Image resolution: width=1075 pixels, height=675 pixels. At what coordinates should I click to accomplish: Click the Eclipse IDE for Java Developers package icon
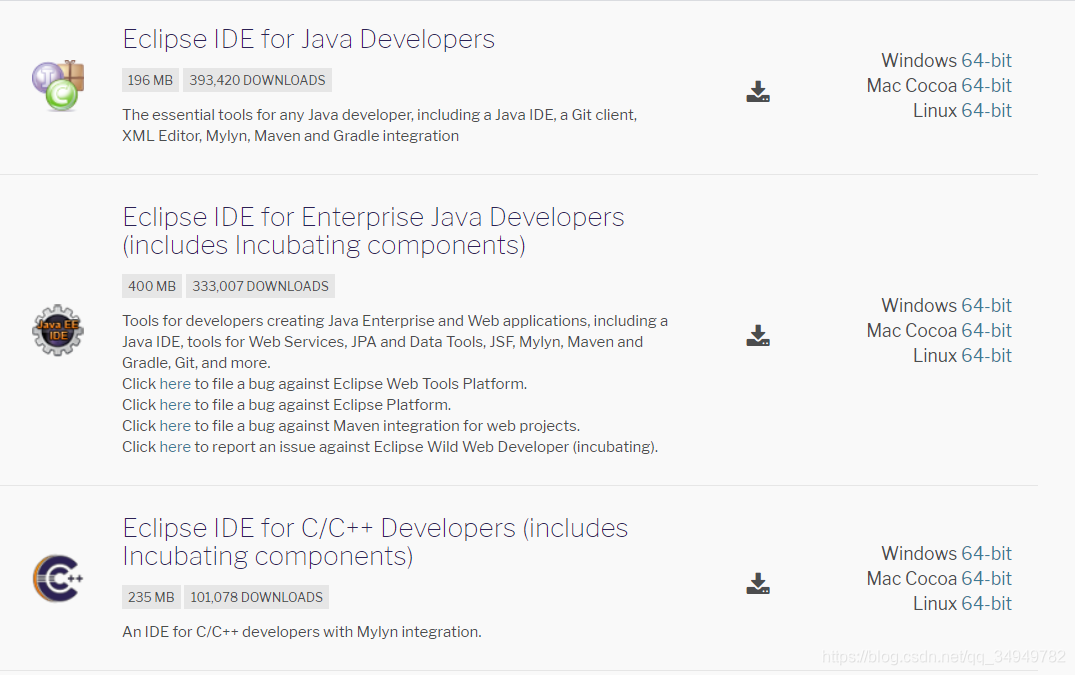57,85
